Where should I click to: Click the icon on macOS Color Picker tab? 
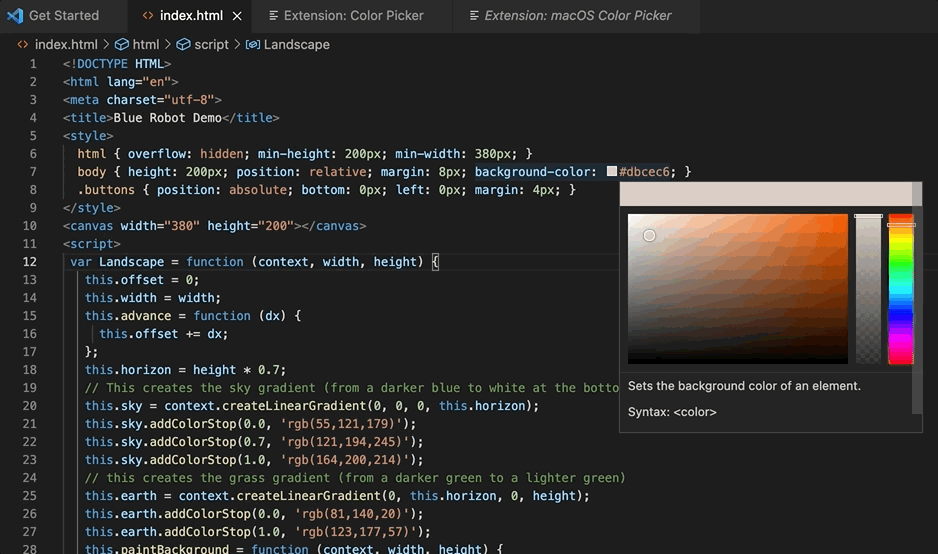click(x=473, y=16)
